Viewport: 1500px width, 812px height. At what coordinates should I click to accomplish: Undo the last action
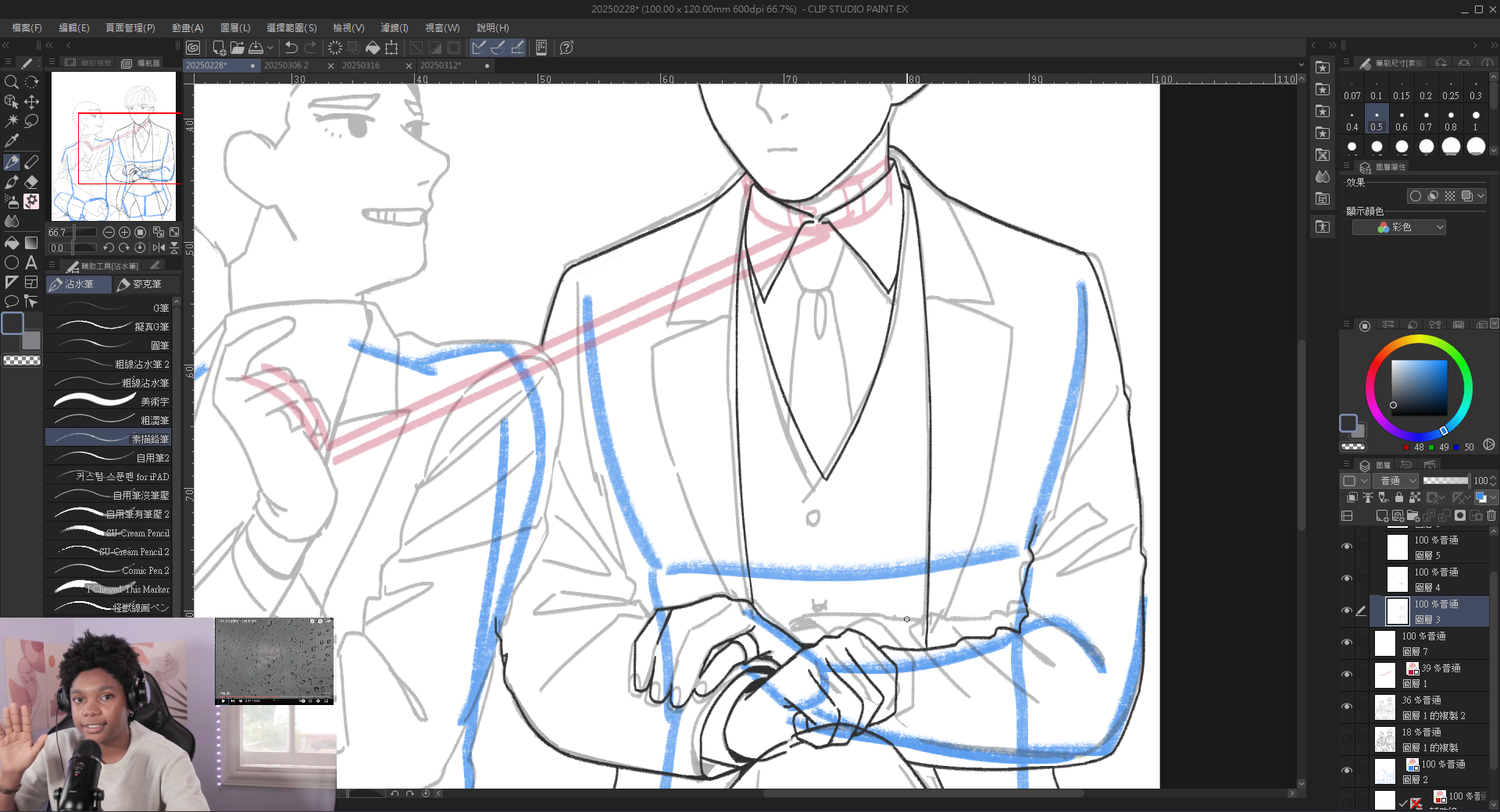pos(291,48)
